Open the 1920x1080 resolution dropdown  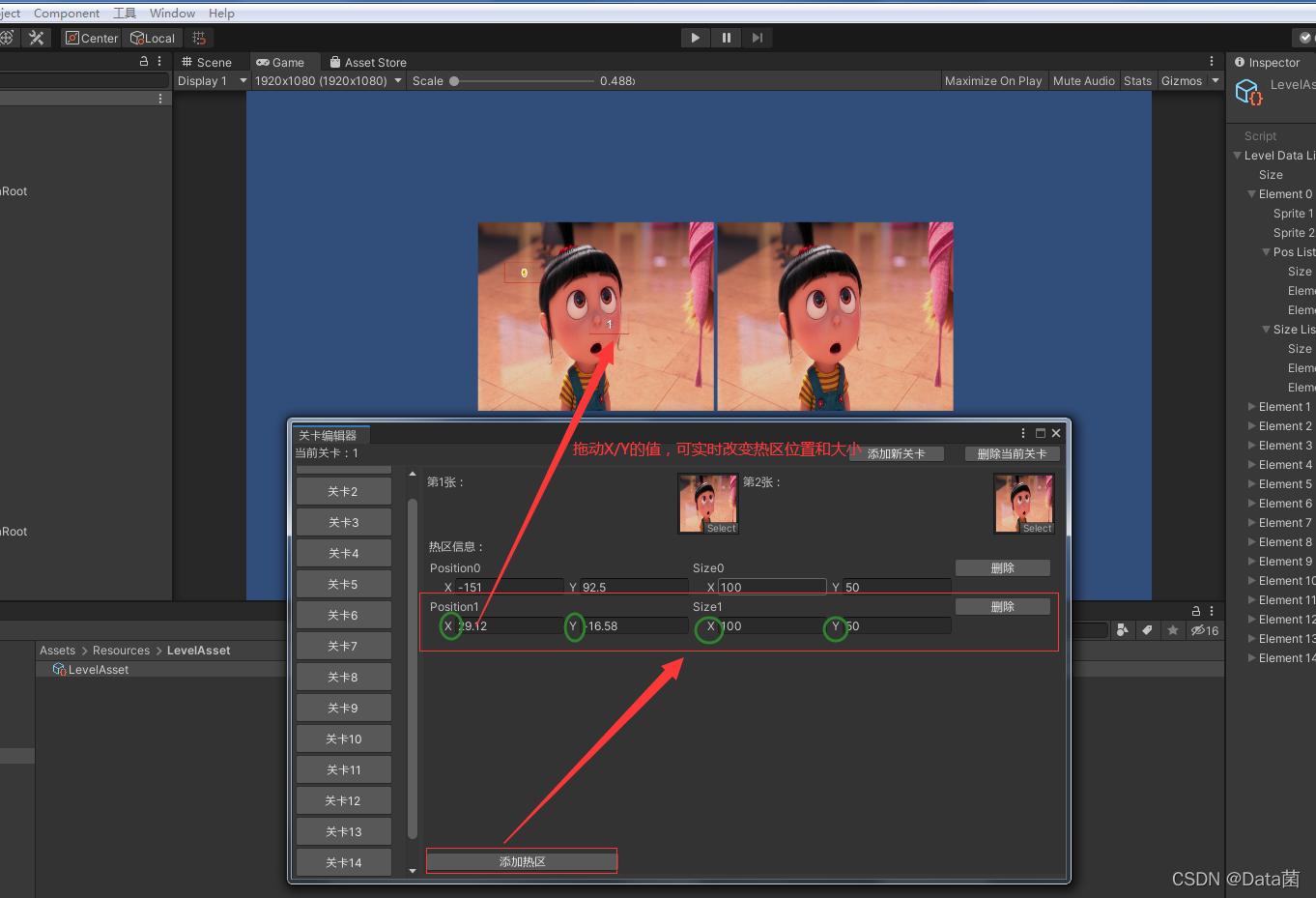329,81
